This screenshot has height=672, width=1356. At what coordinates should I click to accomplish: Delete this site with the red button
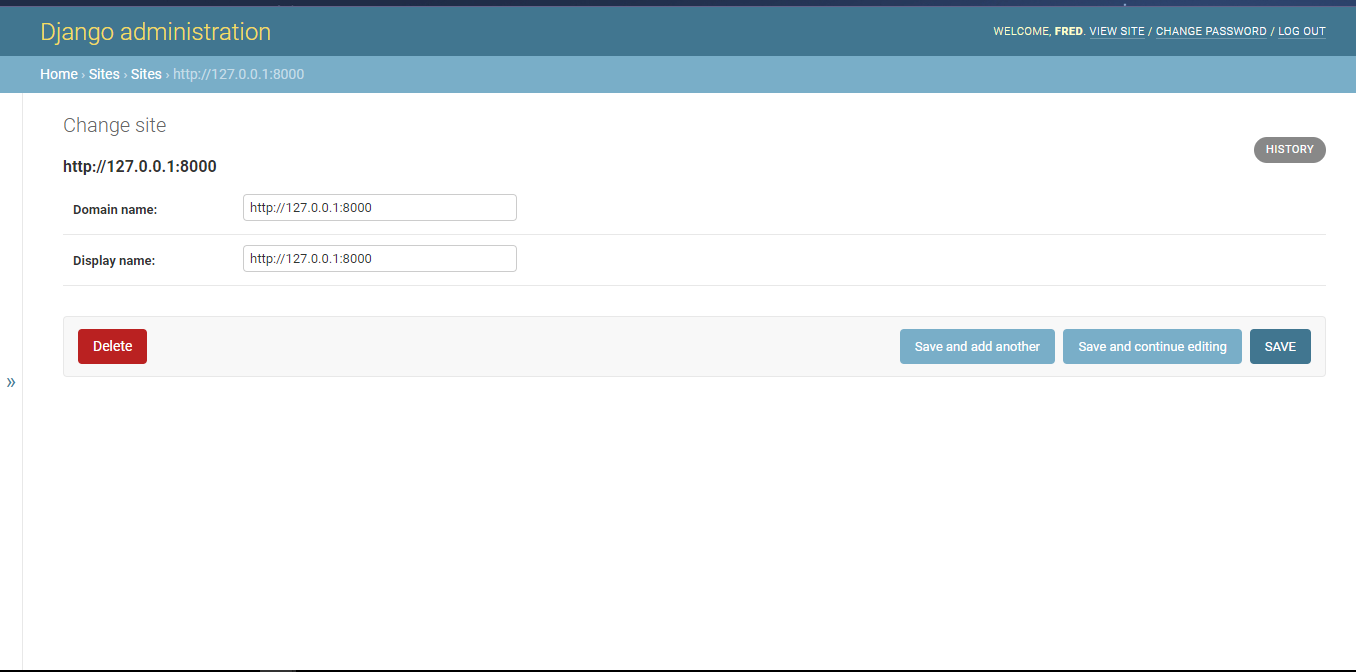coord(112,346)
